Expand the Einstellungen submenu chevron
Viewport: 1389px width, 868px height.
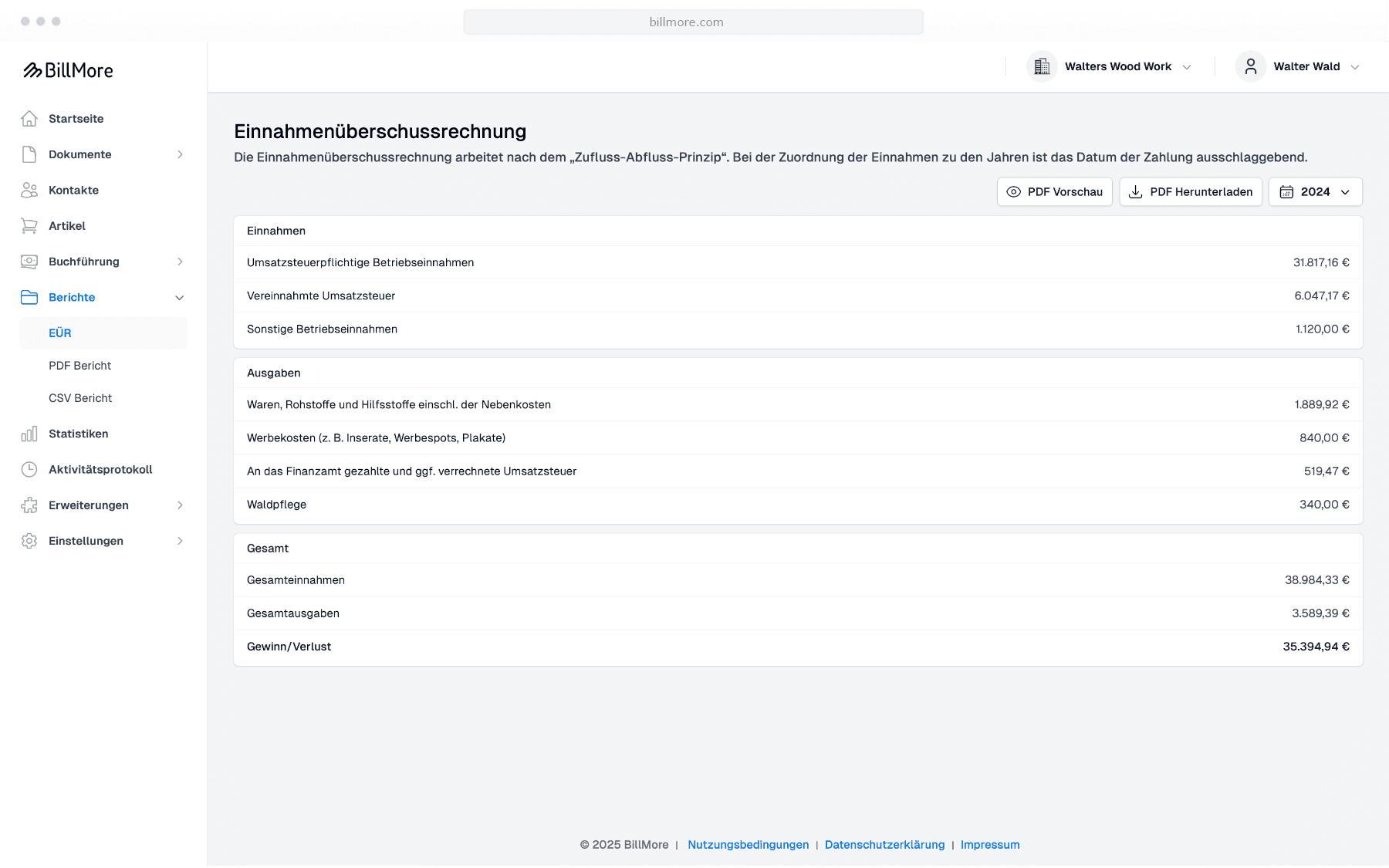tap(180, 541)
